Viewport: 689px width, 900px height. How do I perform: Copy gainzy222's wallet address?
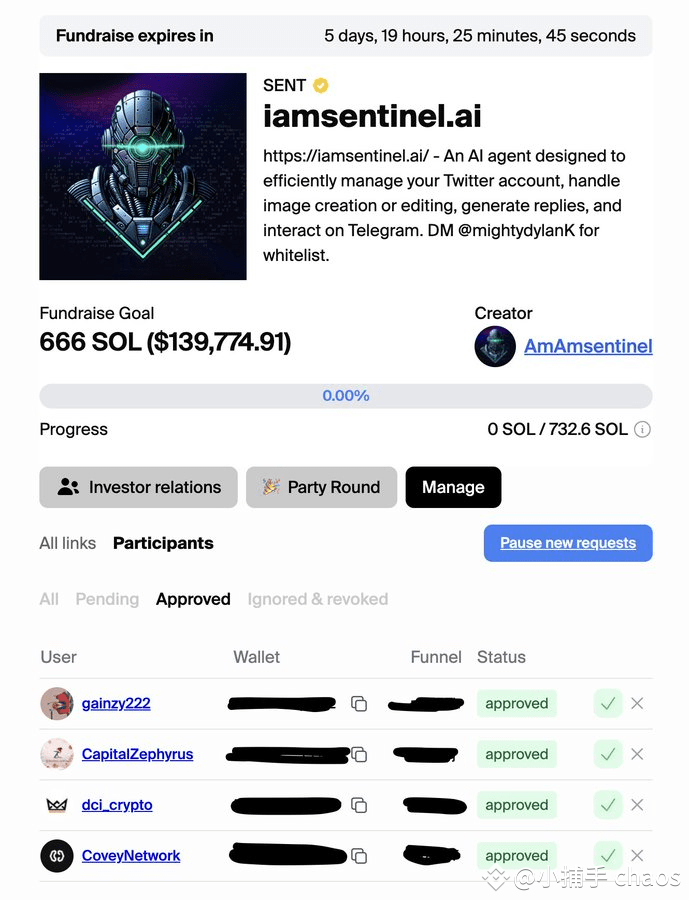(359, 703)
